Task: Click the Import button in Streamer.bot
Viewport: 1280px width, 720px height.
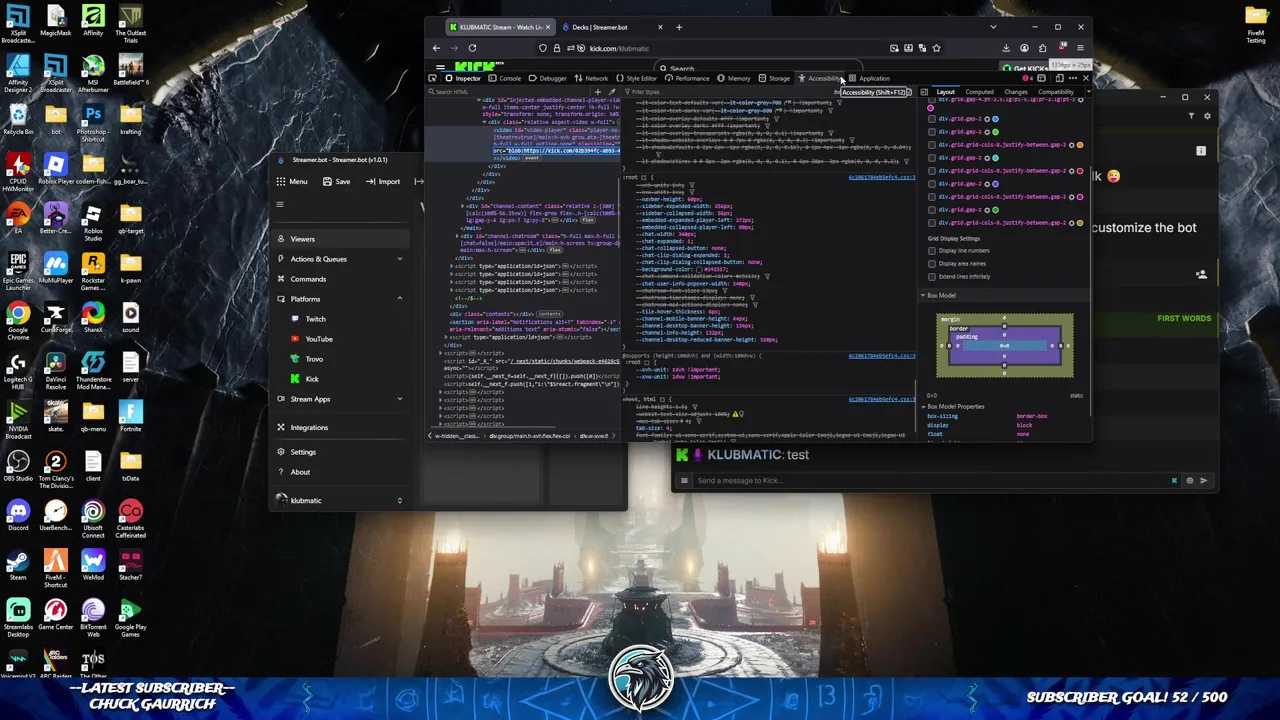Action: (382, 182)
